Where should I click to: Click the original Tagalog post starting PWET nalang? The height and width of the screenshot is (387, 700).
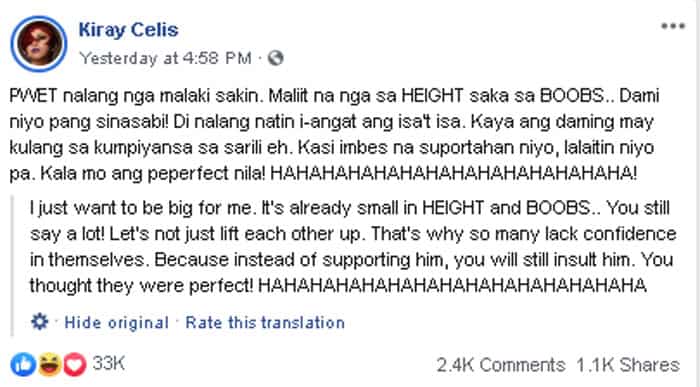(334, 134)
